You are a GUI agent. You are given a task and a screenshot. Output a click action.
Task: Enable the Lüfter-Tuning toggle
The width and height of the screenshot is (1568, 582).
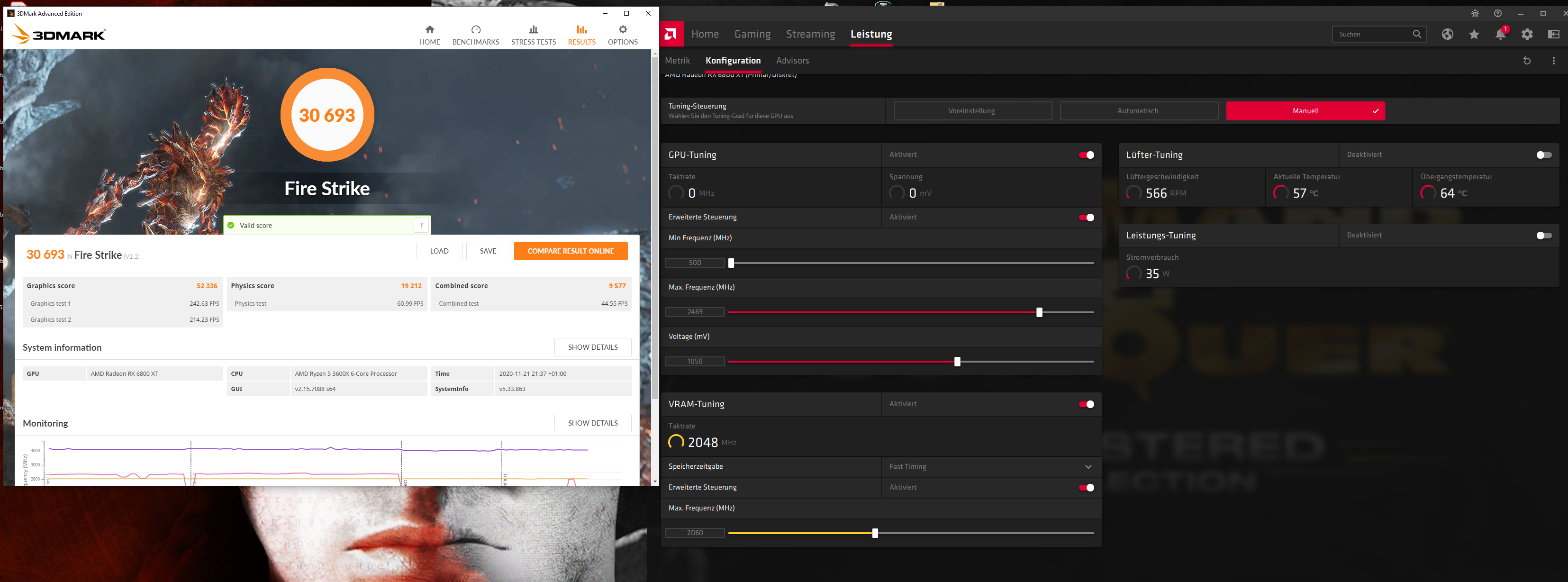(x=1543, y=155)
